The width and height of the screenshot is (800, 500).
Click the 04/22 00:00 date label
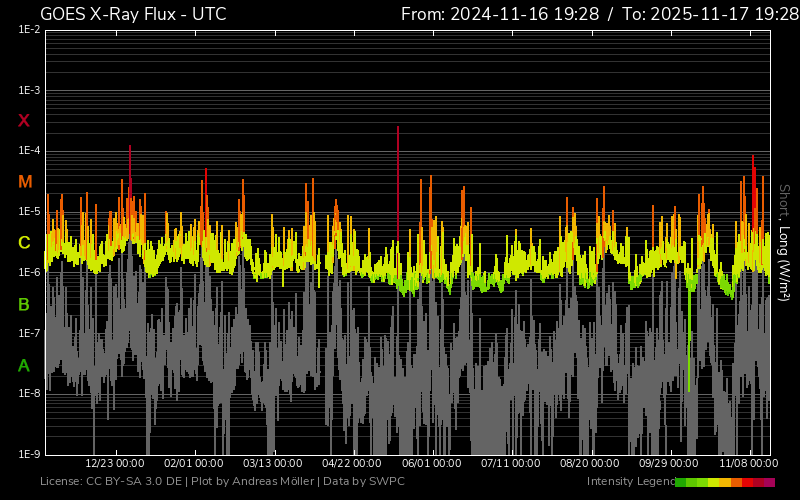(x=351, y=464)
